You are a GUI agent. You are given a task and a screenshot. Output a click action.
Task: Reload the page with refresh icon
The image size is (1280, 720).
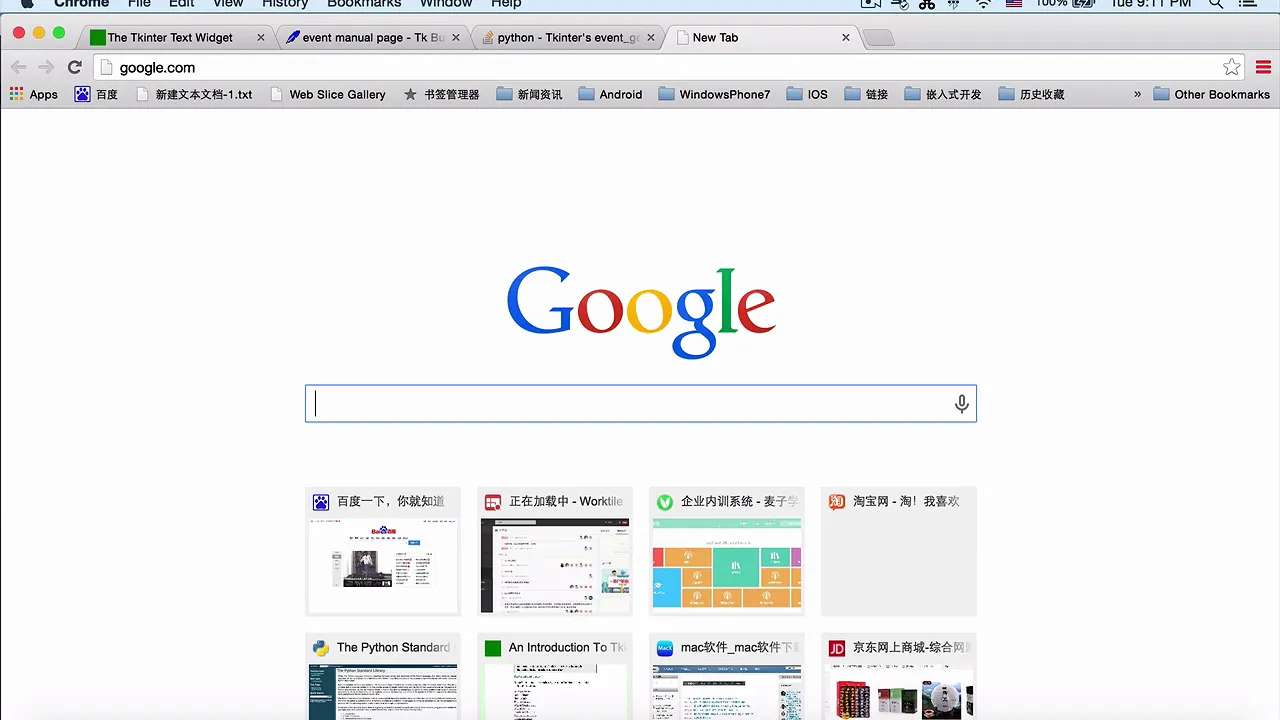tap(74, 67)
